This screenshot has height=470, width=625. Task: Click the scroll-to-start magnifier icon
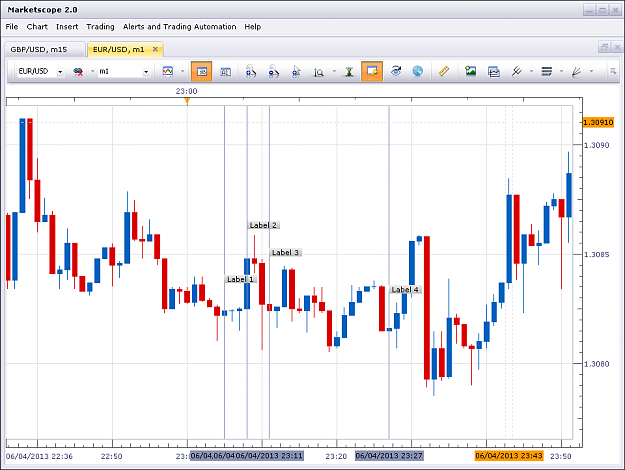click(x=250, y=72)
